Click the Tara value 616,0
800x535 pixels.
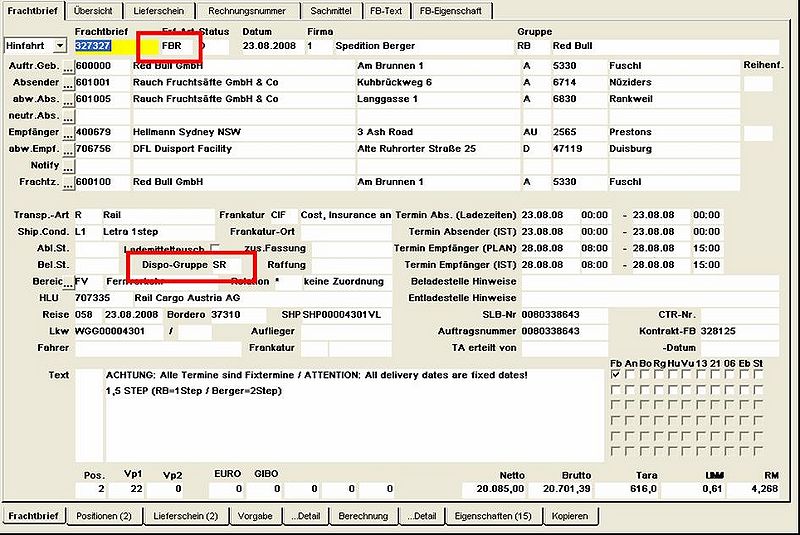(x=626, y=489)
